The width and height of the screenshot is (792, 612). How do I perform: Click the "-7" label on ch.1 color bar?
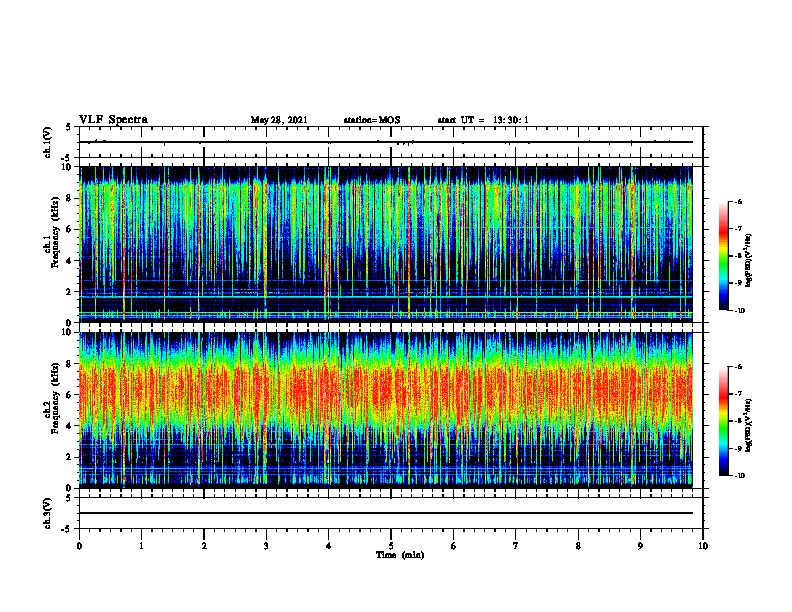coord(739,229)
